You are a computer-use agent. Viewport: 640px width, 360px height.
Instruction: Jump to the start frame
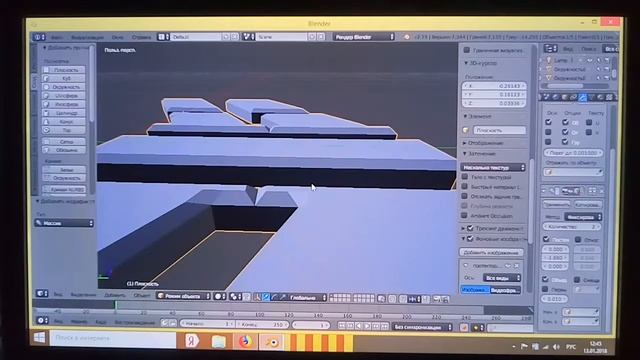coord(342,326)
